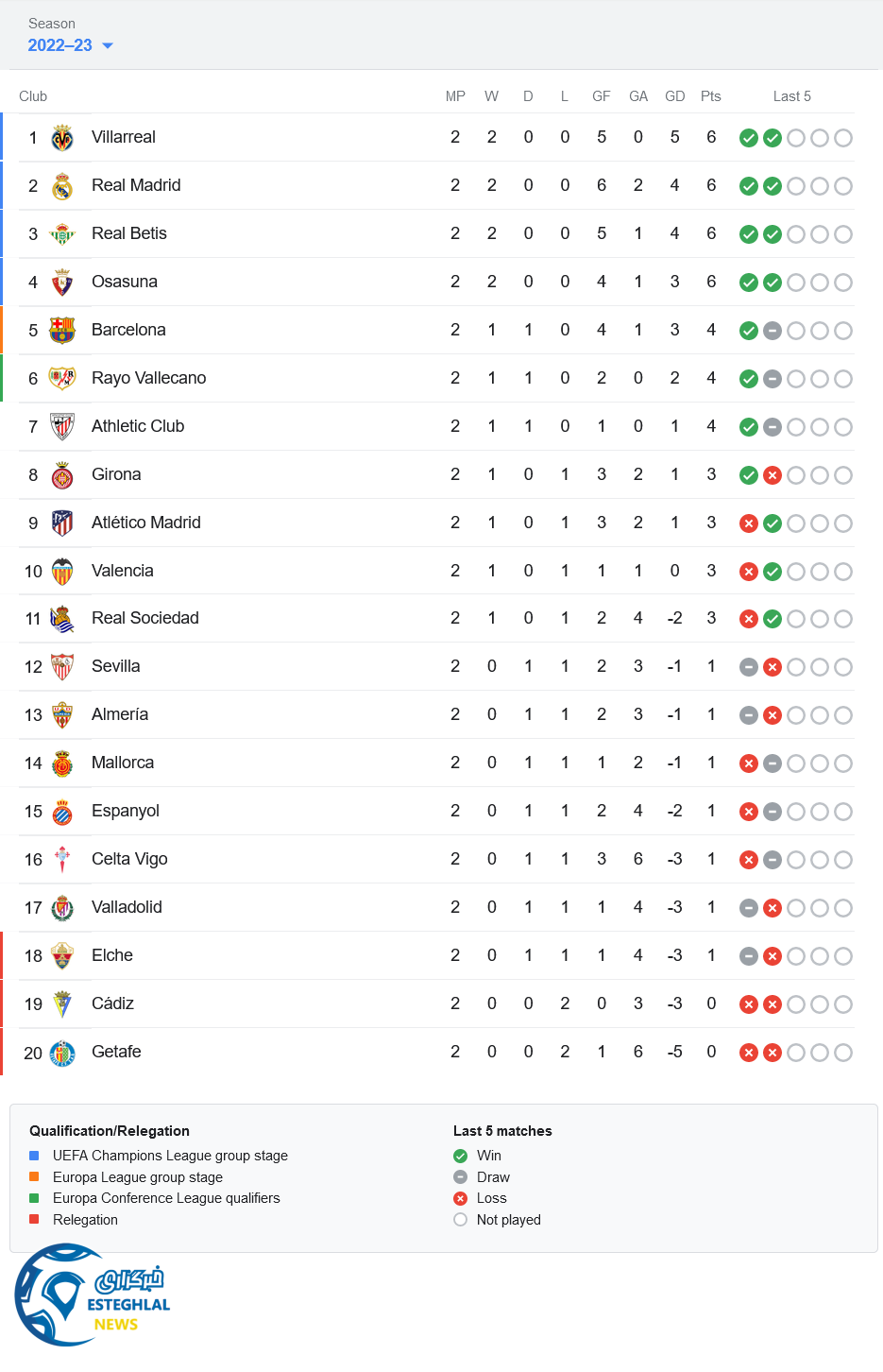Click the GD column header
This screenshot has height=1372, width=883.
coord(674,96)
